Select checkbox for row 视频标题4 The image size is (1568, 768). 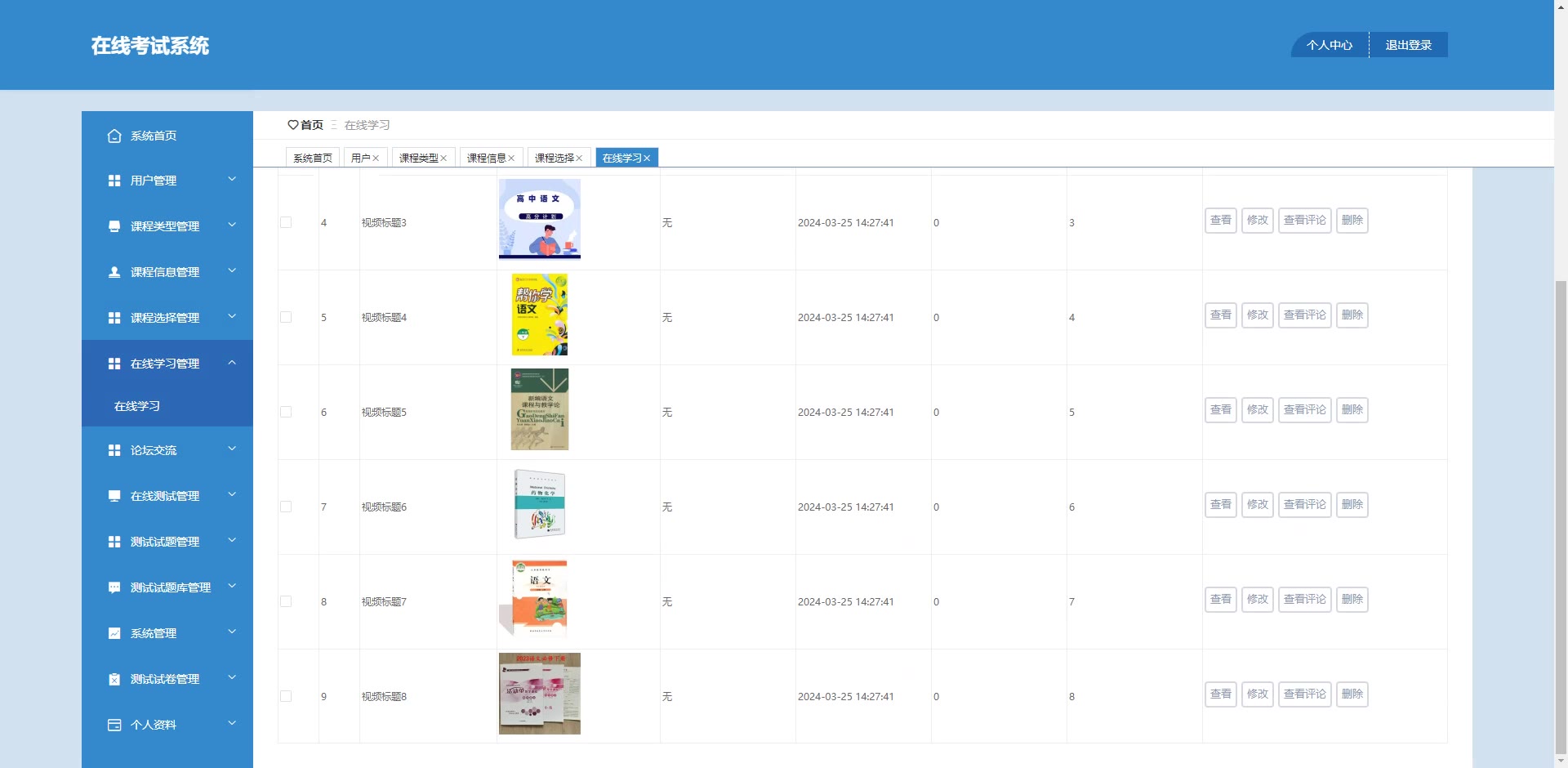tap(286, 317)
